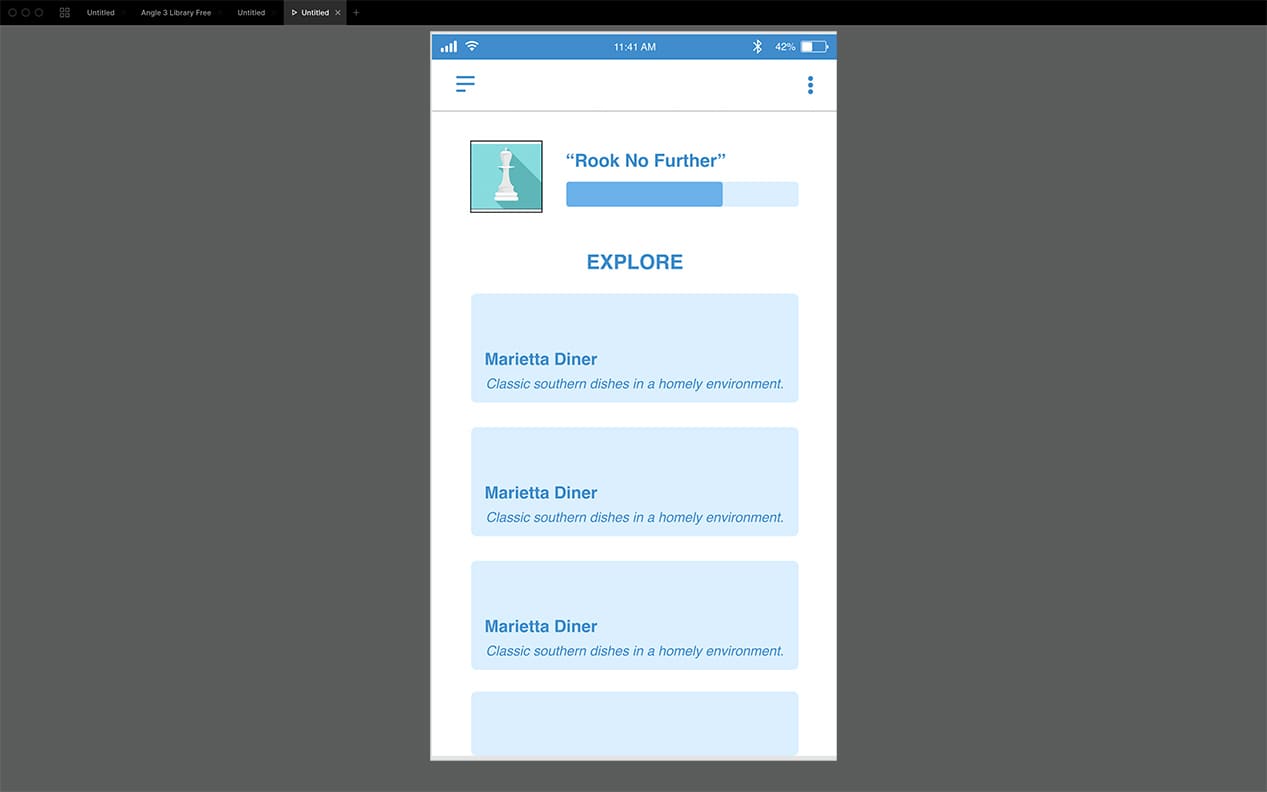Open the third Marietta Diner card
The image size is (1267, 792).
coord(634,615)
